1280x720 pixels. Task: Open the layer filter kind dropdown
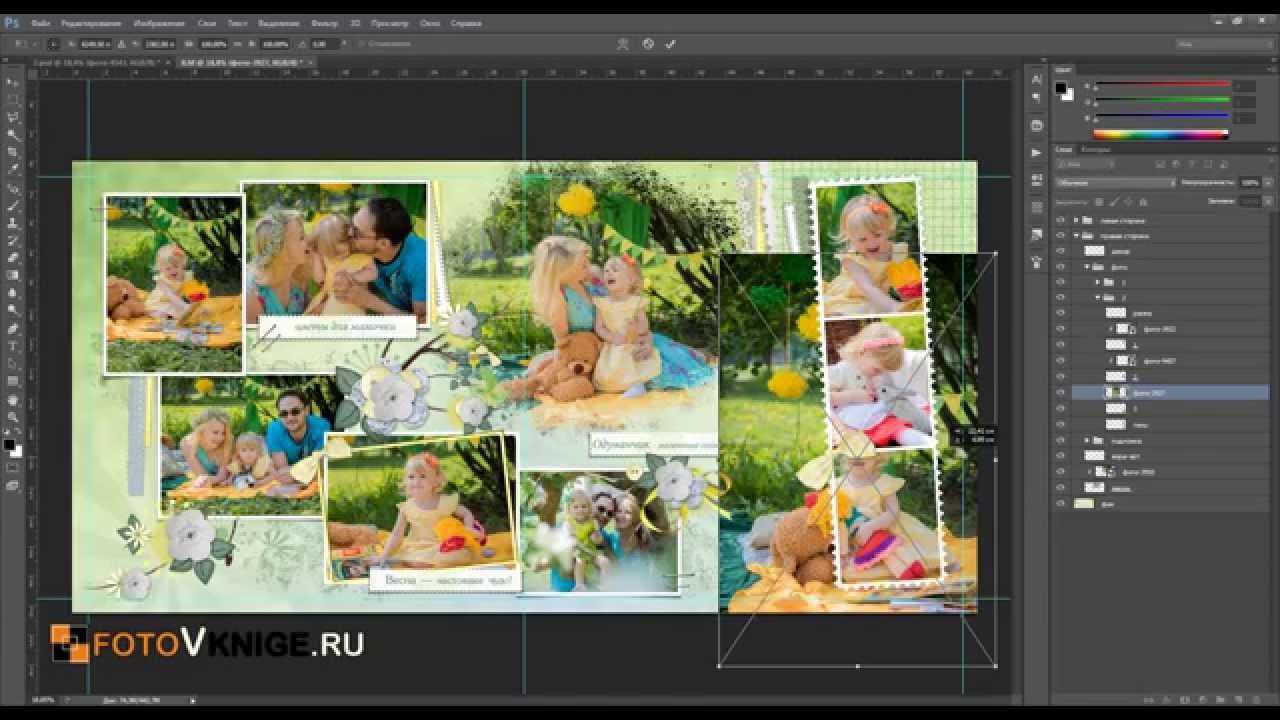1084,164
